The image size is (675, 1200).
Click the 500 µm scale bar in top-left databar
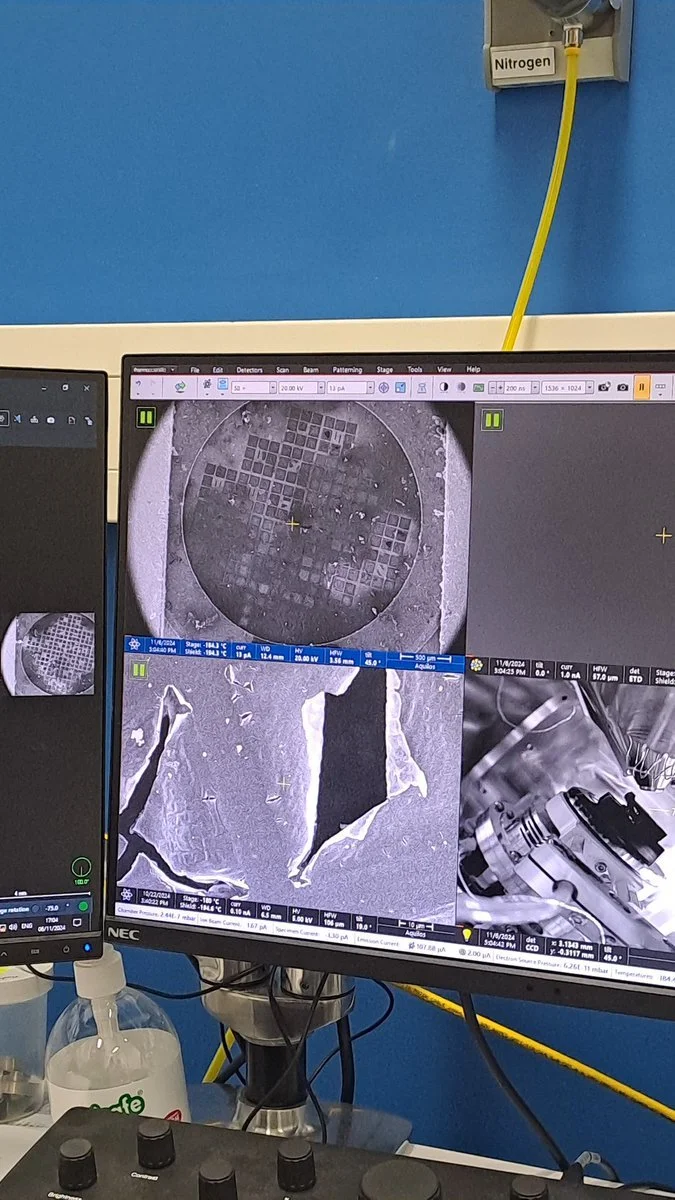click(x=427, y=658)
